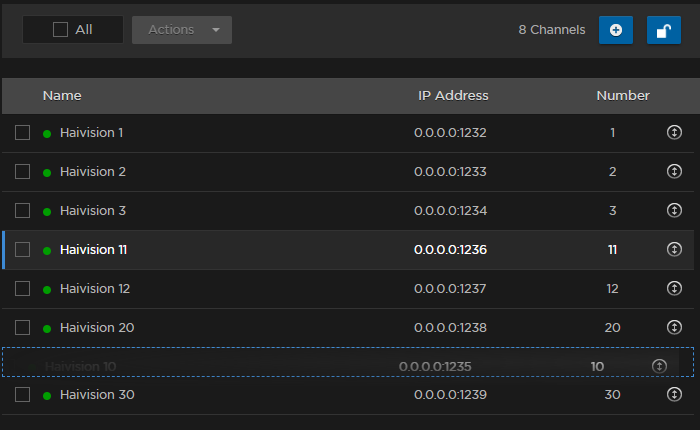The height and width of the screenshot is (430, 700).
Task: Enable the checkbox next to Haivision 30
Action: [22, 394]
